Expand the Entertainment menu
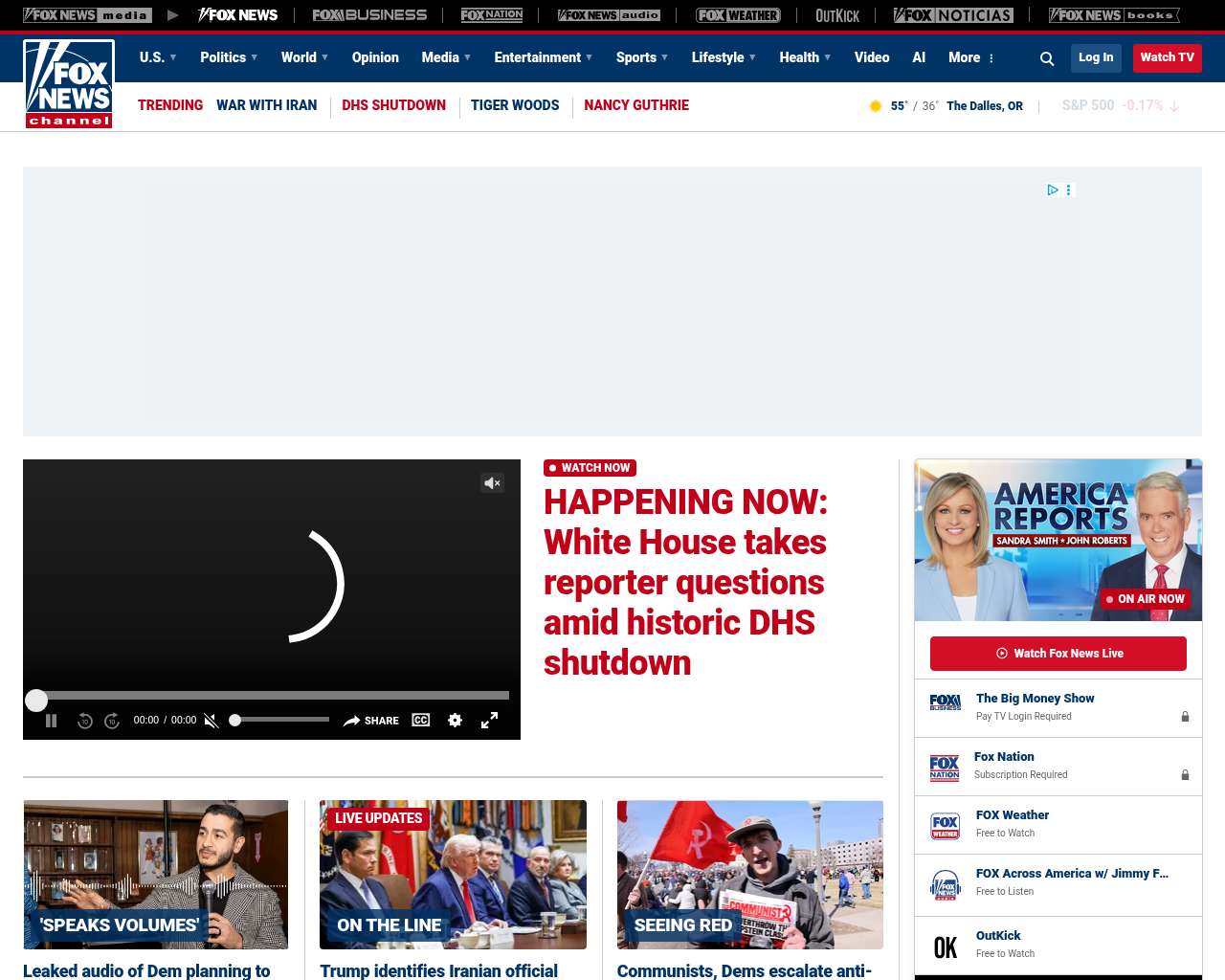1225x980 pixels. tap(543, 57)
